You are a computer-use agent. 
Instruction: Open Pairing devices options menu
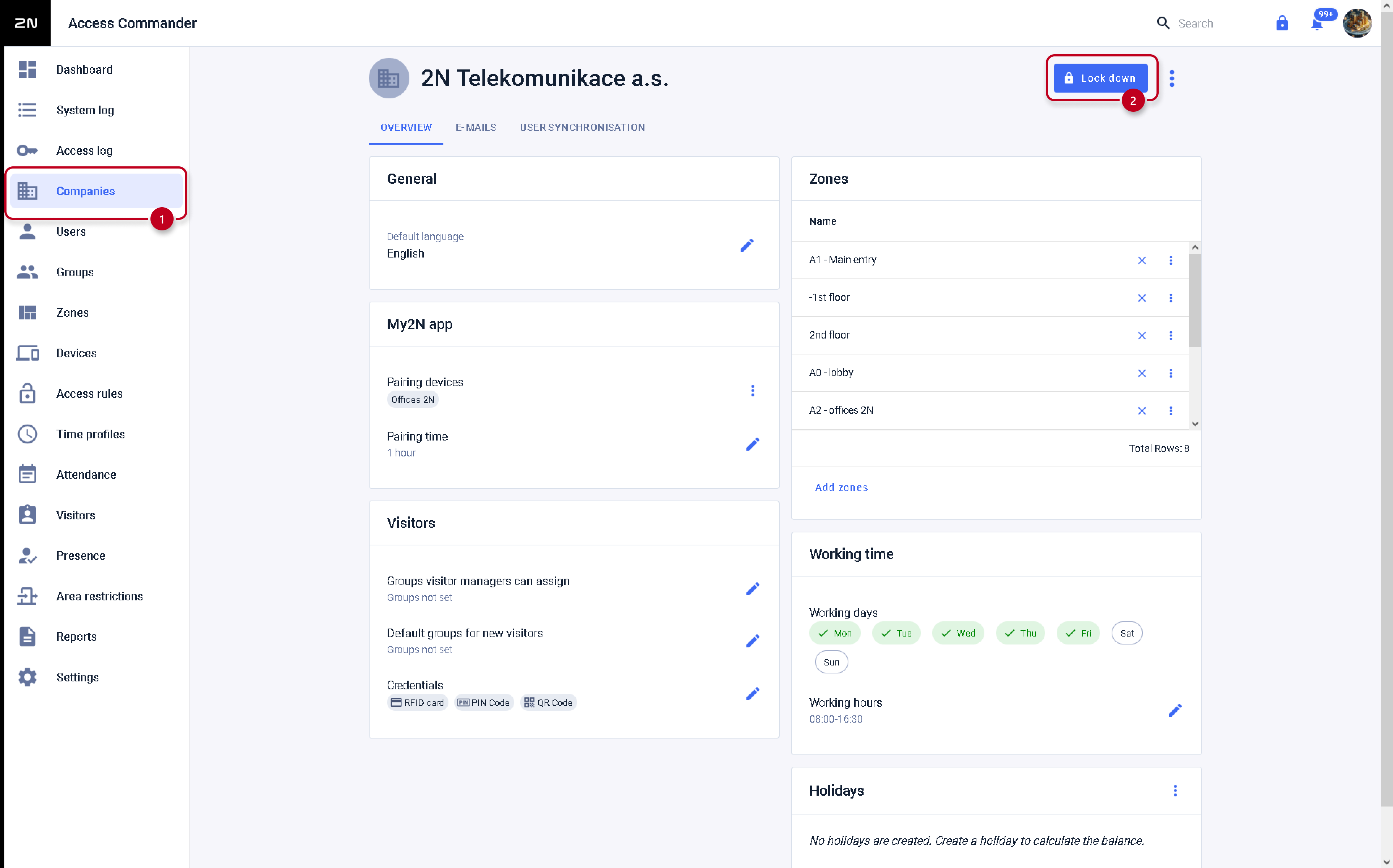753,391
